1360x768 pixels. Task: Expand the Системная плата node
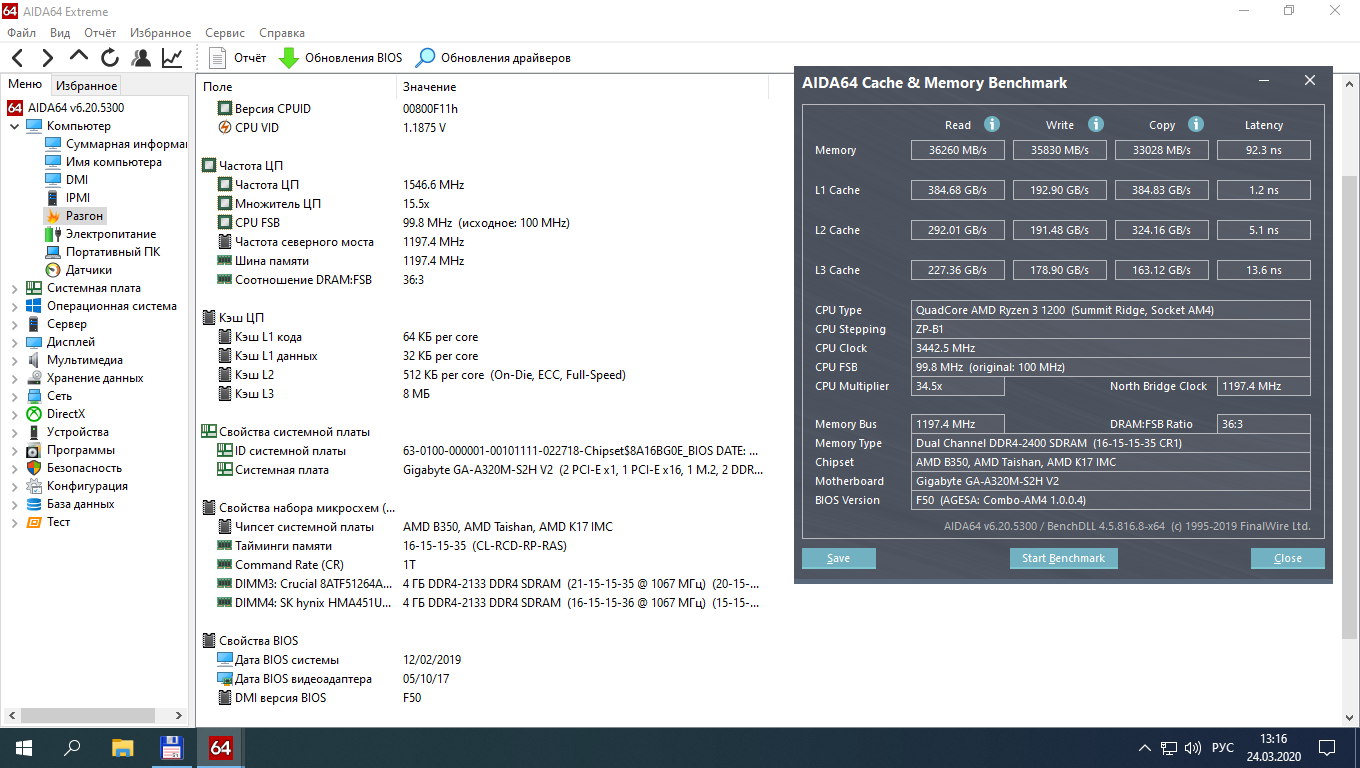click(x=14, y=288)
